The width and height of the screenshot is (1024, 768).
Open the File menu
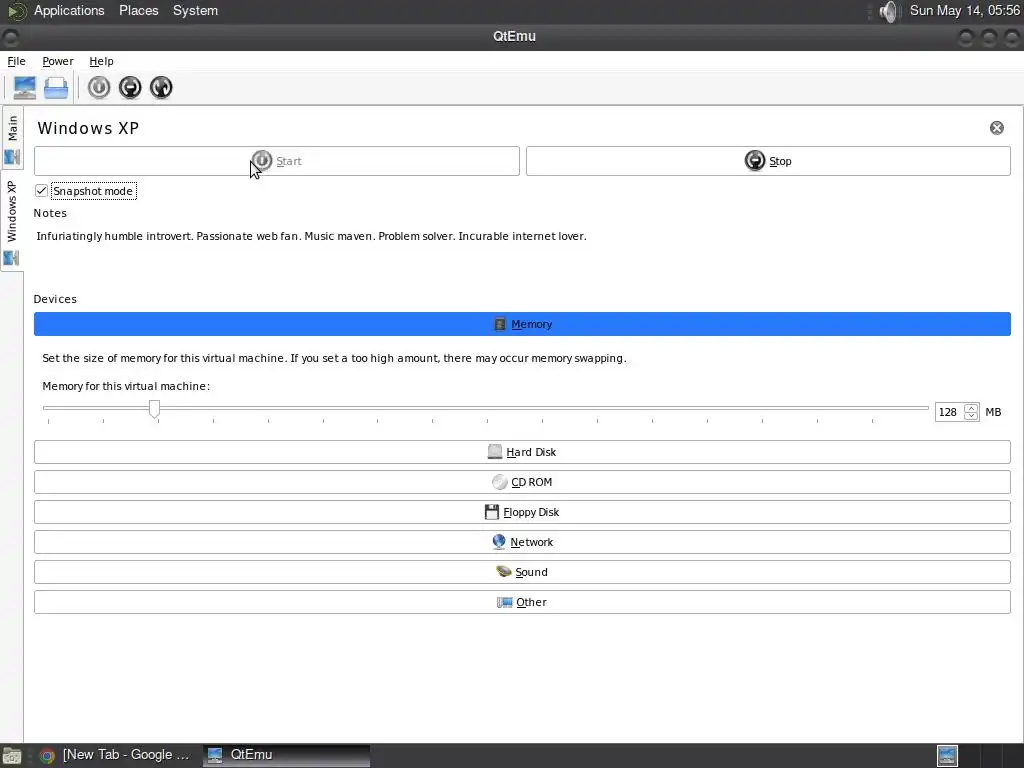click(x=16, y=61)
